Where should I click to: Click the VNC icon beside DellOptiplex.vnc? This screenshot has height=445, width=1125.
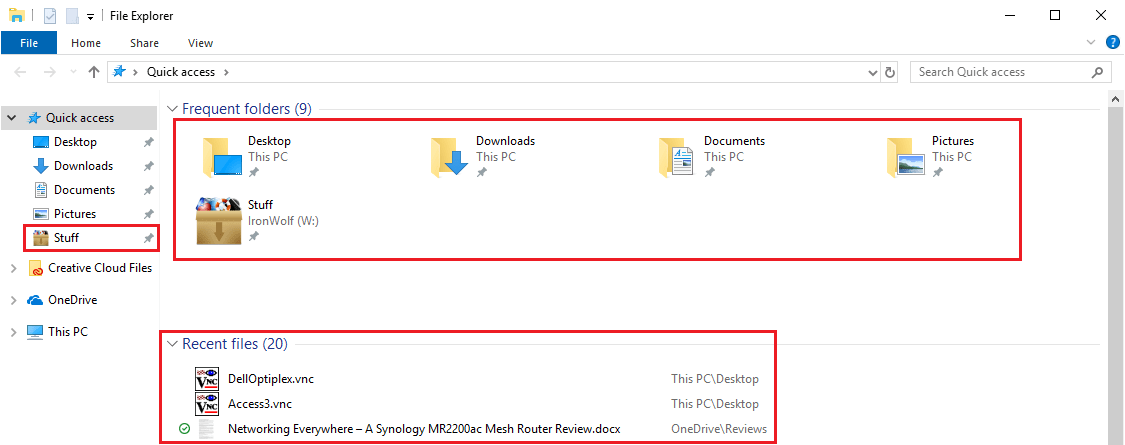pyautogui.click(x=207, y=379)
